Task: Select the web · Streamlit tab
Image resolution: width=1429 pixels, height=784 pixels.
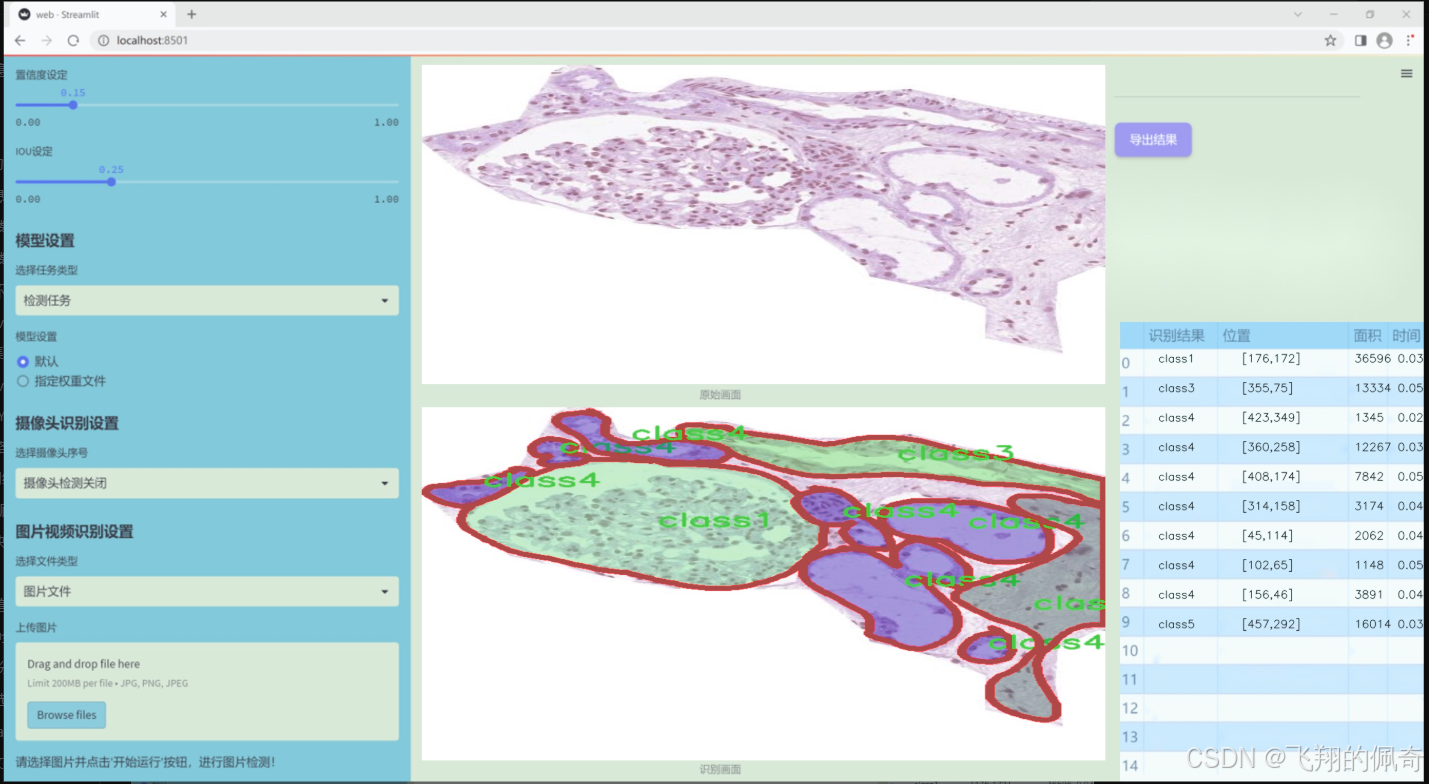Action: tap(92, 14)
